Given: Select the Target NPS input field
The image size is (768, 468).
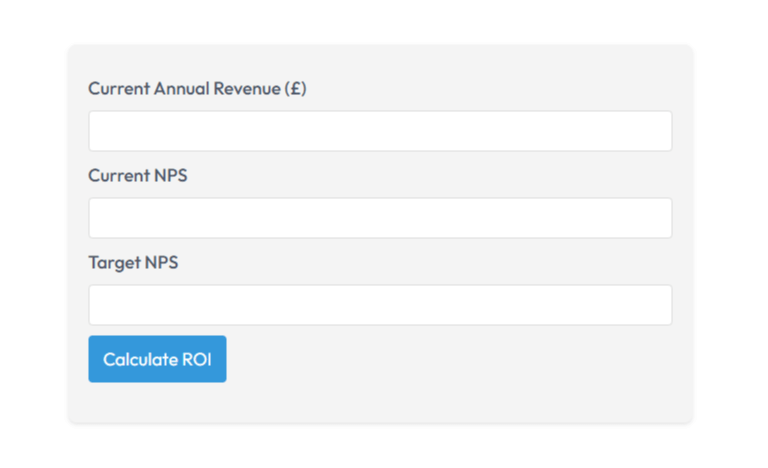Looking at the screenshot, I should 380,305.
